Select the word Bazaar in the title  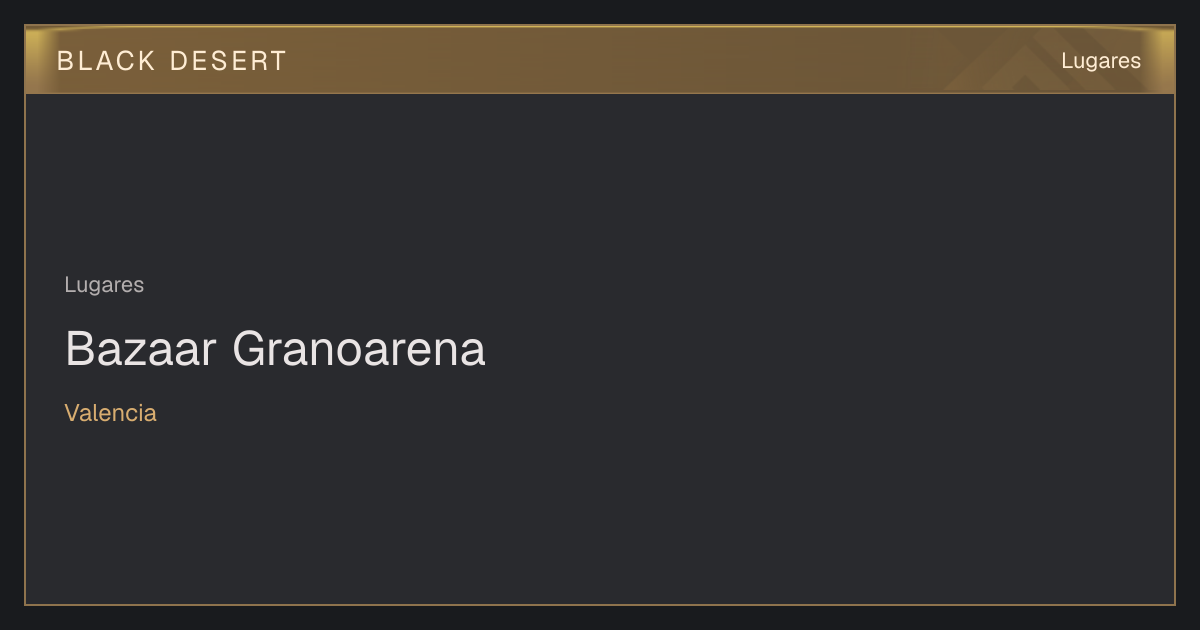point(142,349)
